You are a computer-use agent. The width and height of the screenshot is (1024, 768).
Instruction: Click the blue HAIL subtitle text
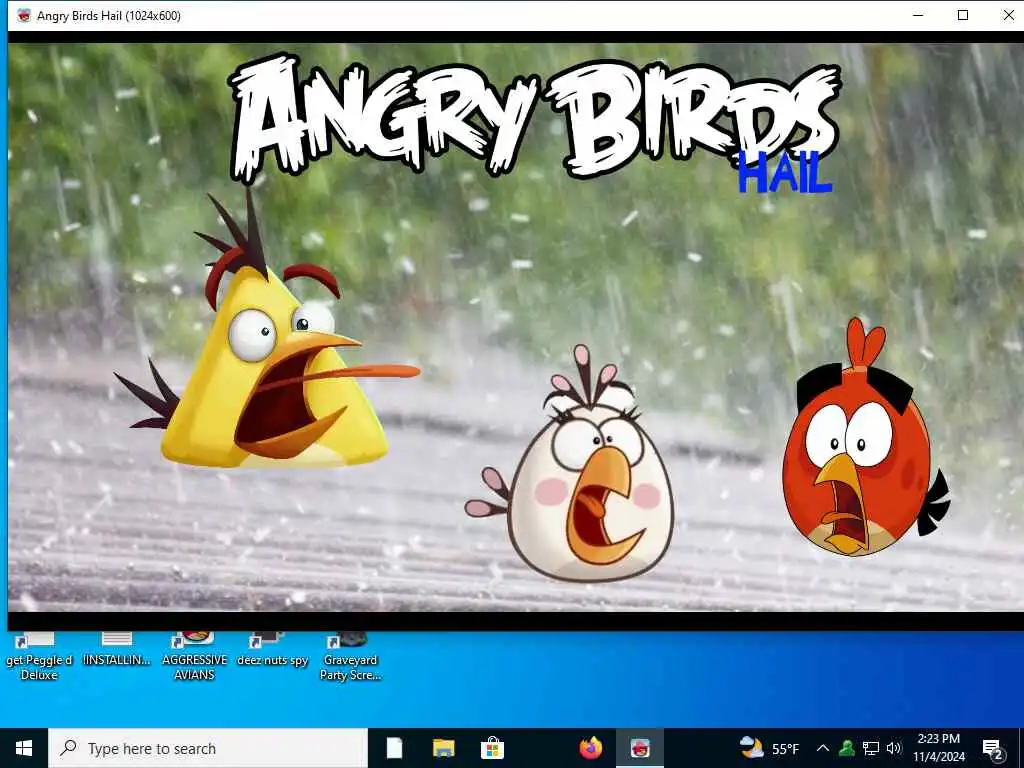tap(786, 173)
